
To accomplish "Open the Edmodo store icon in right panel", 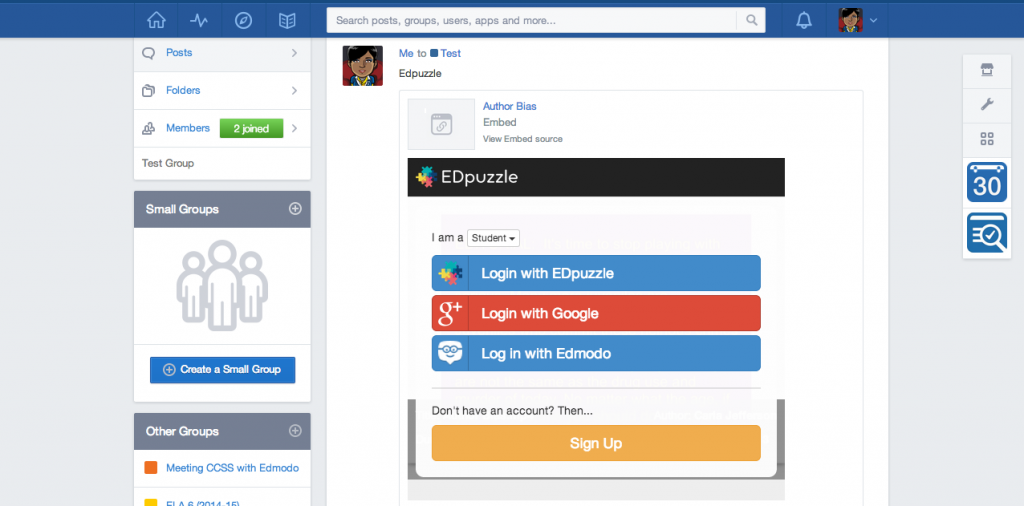I will tap(987, 71).
